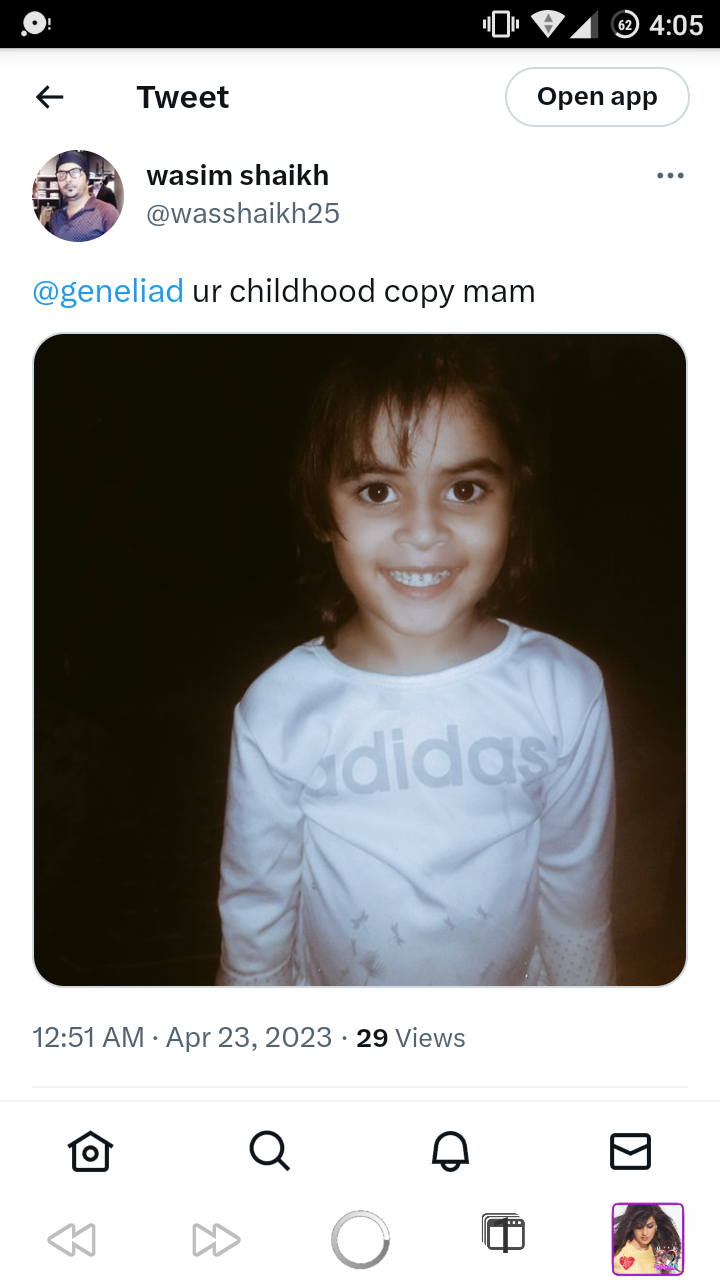The image size is (720, 1280).
Task: Open the profile thumbnail in browser bar
Action: click(648, 1239)
